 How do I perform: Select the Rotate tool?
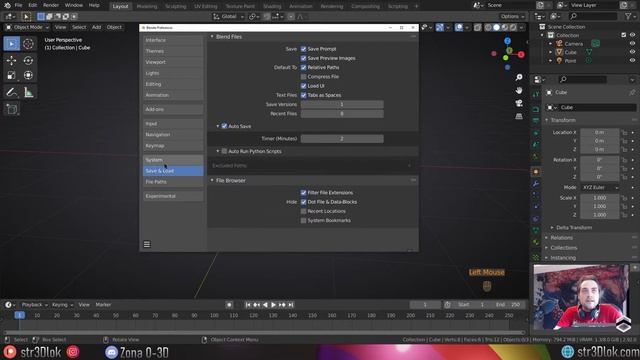click(x=28, y=60)
